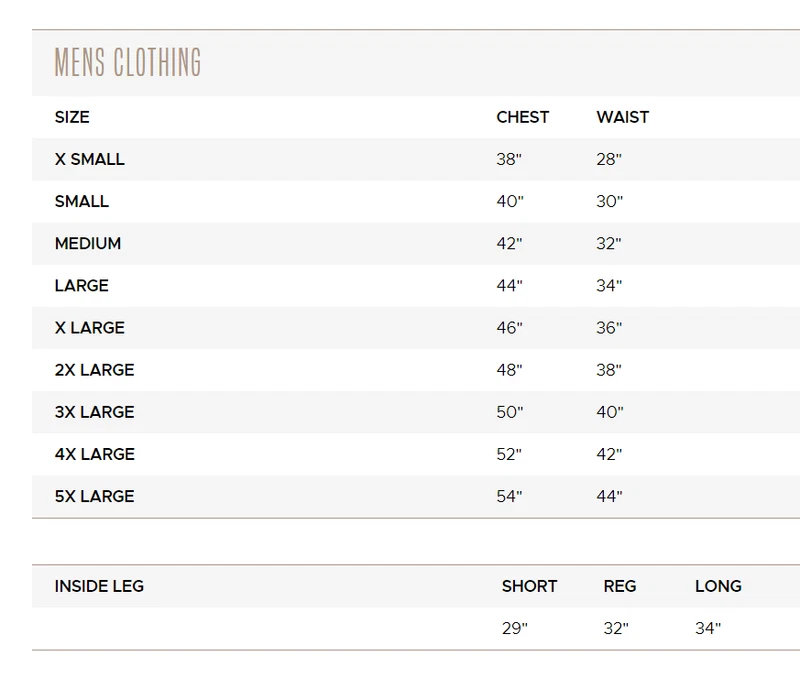Select the 5X LARGE row label
This screenshot has height=678, width=800.
click(x=94, y=496)
